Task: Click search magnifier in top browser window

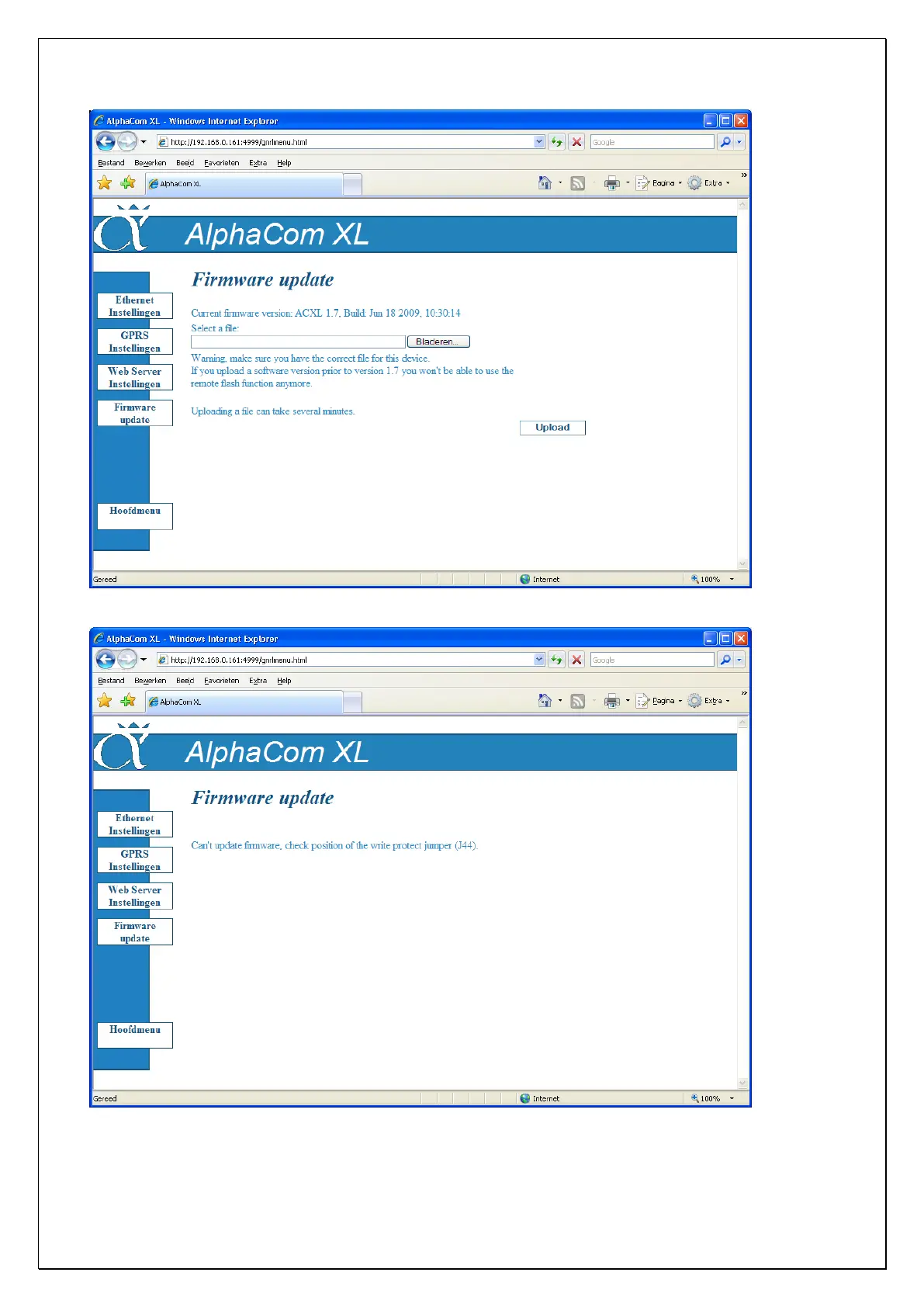Action: pyautogui.click(x=725, y=142)
